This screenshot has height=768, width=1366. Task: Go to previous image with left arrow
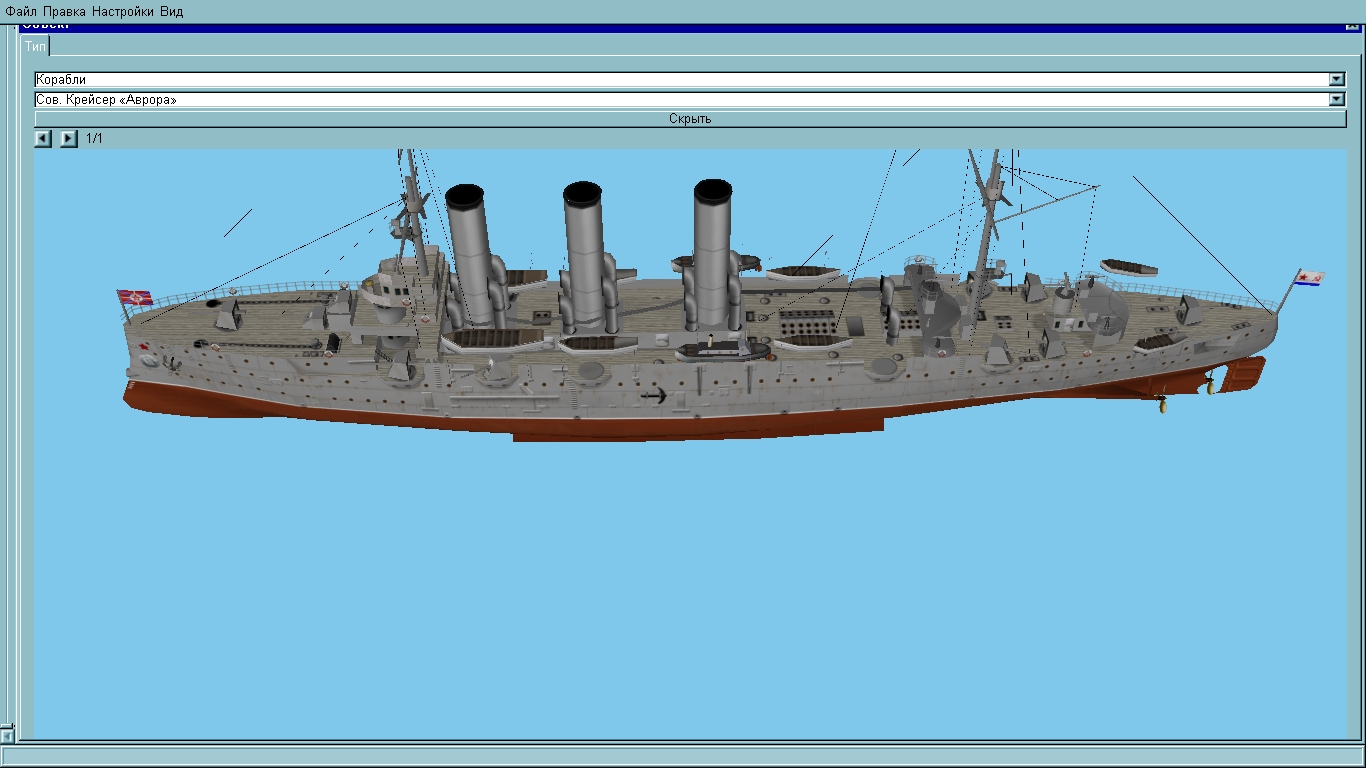pos(43,138)
